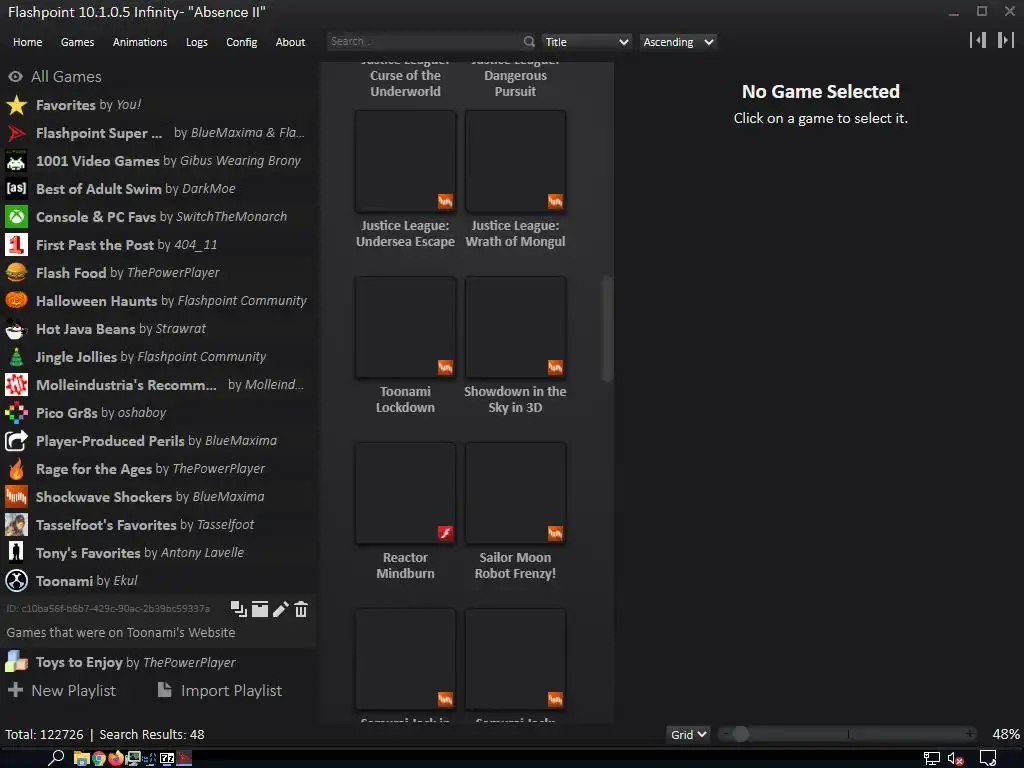Open 7-Zip from the taskbar
1024x768 pixels.
point(167,758)
